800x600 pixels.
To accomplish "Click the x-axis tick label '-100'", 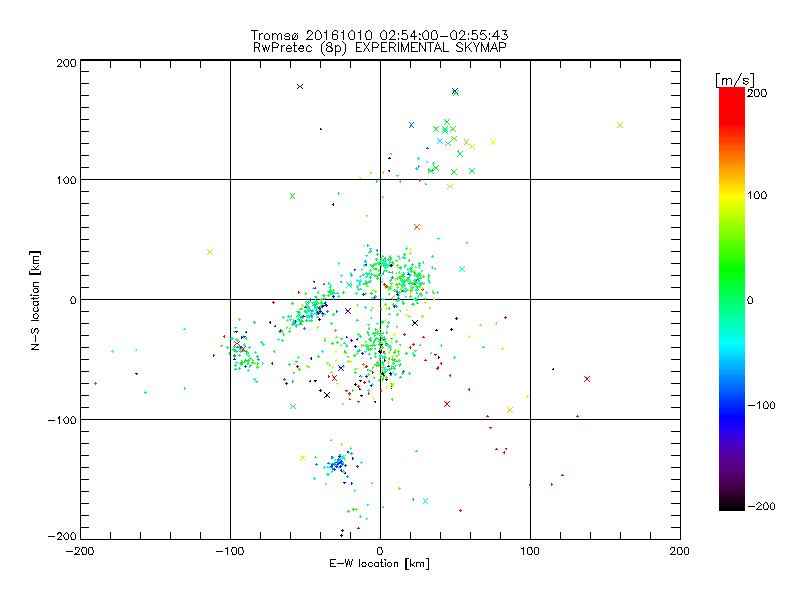I will (x=230, y=551).
